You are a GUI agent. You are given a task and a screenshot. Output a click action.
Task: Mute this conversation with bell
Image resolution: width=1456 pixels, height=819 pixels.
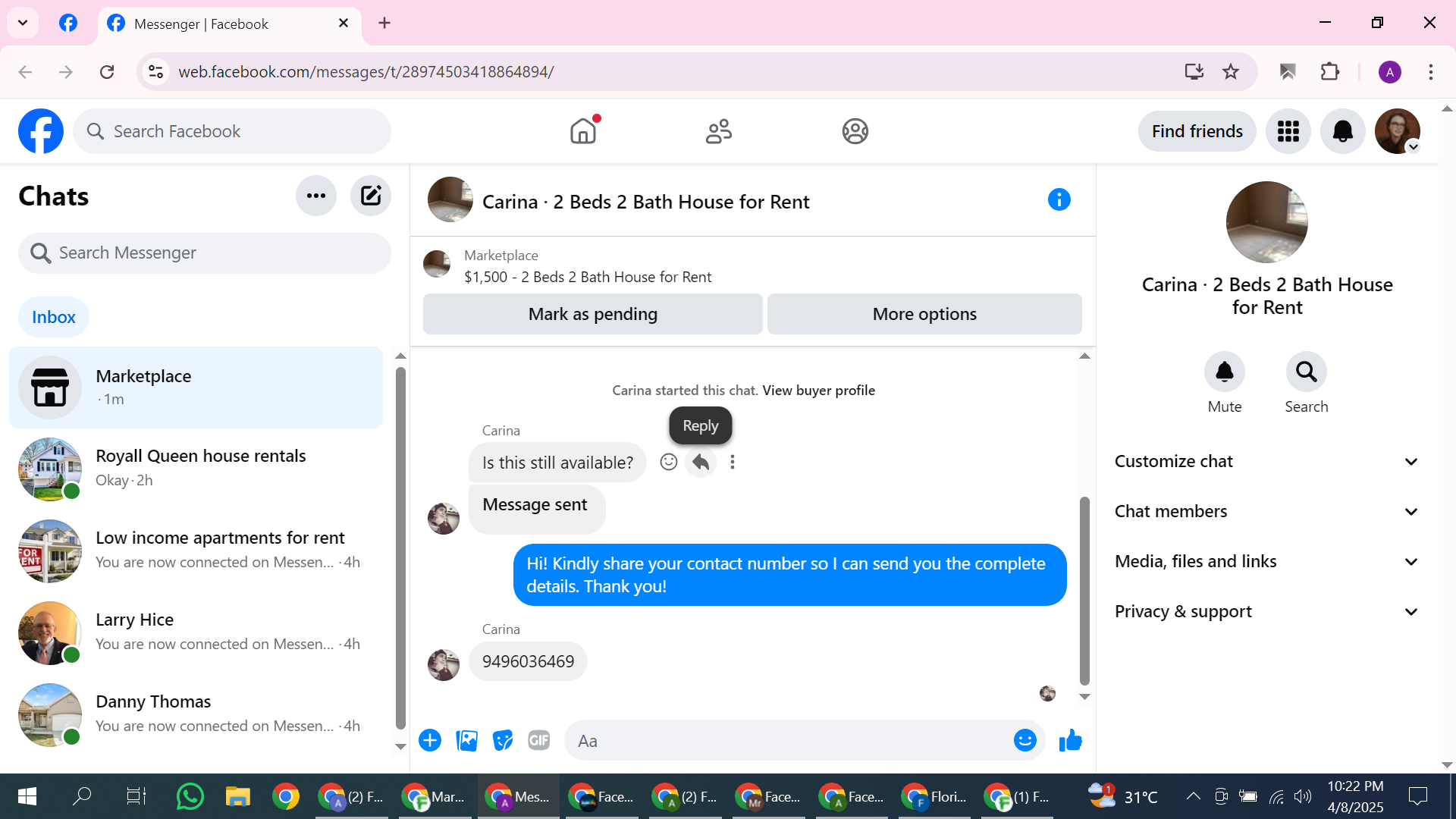[1224, 372]
